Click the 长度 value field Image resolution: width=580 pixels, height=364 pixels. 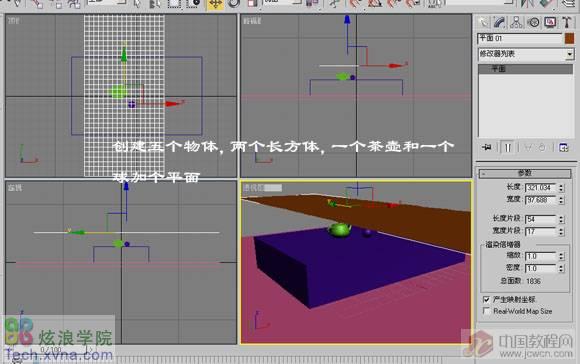coord(540,188)
